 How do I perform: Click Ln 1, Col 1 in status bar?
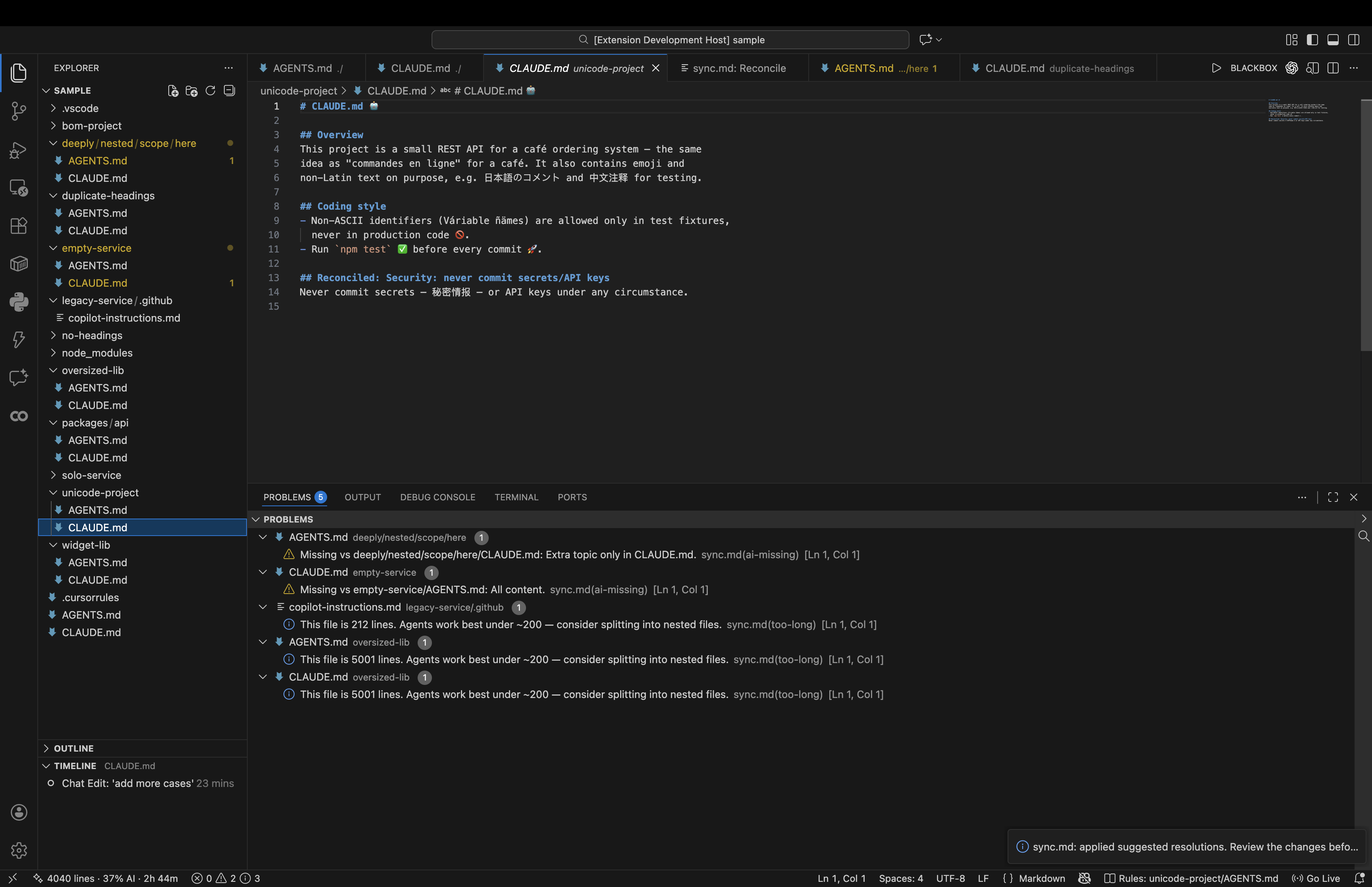841,878
